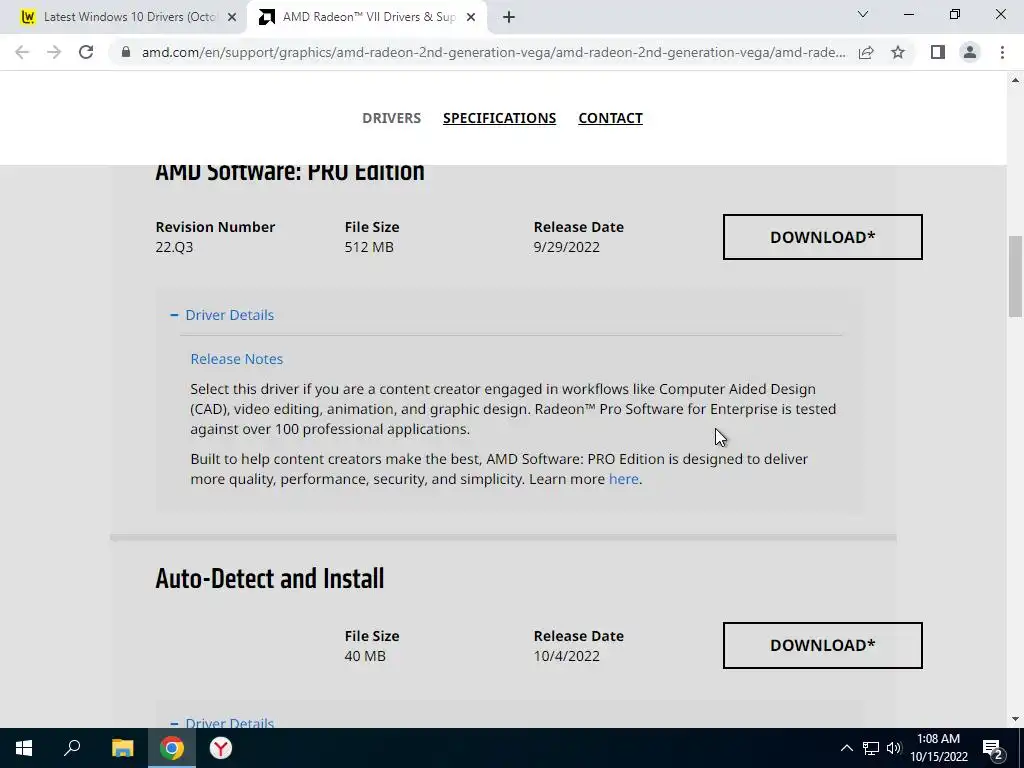Go to the CONTACT section

click(611, 118)
